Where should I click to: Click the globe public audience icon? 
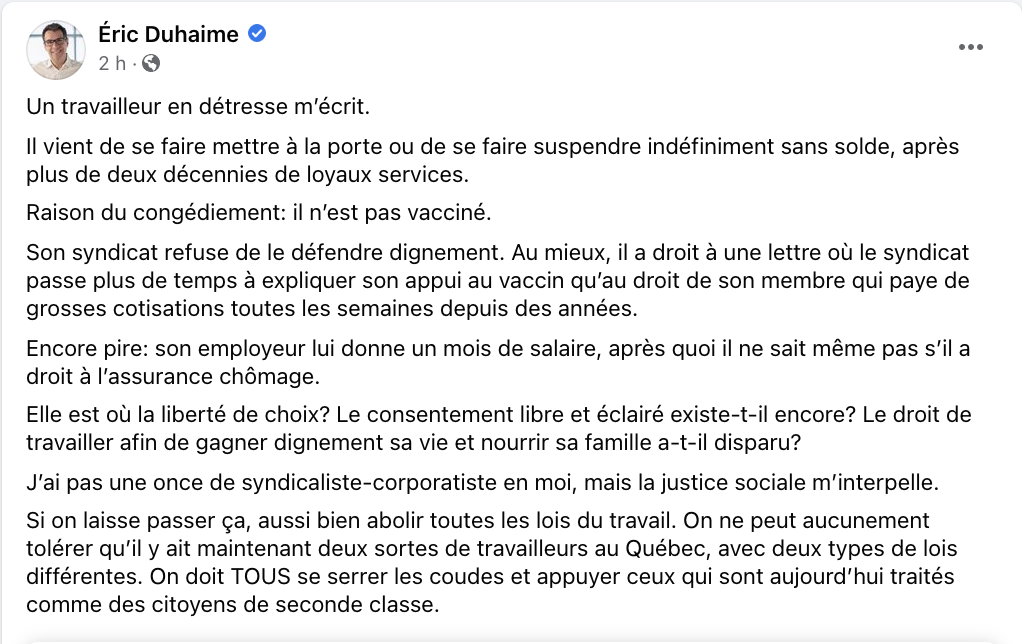click(151, 63)
